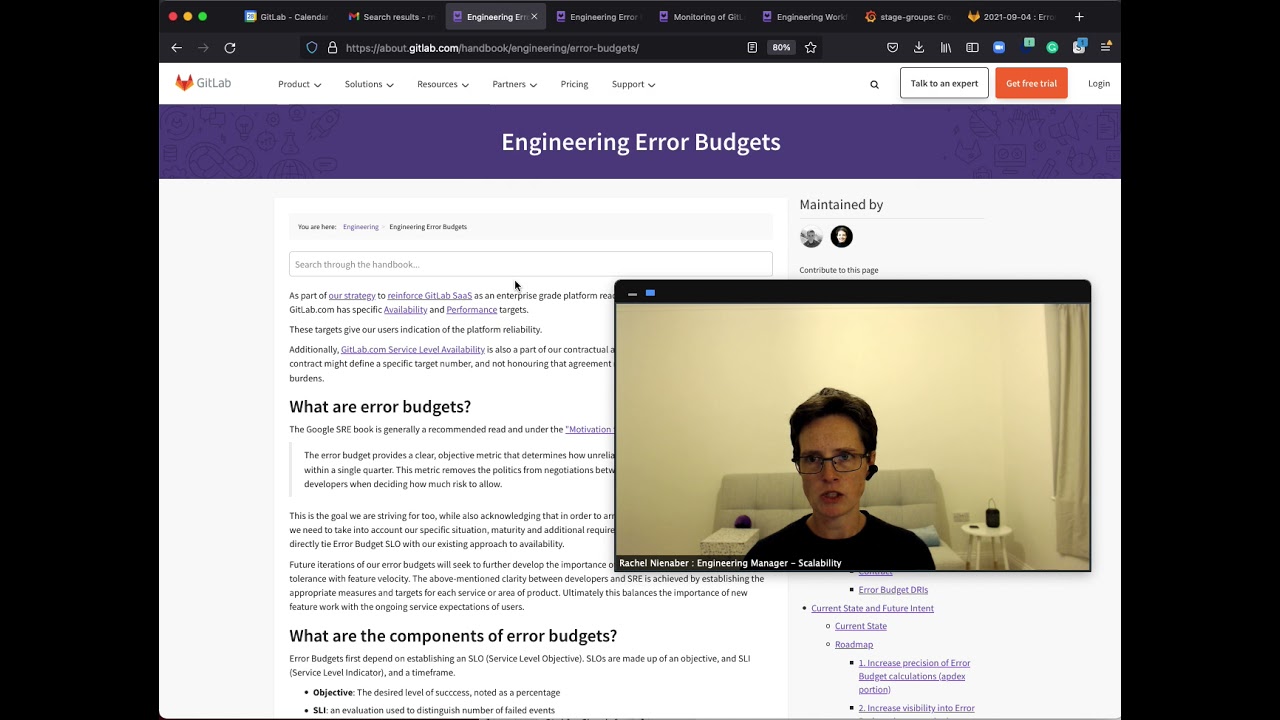View site security via the padlock icon

pos(332,48)
